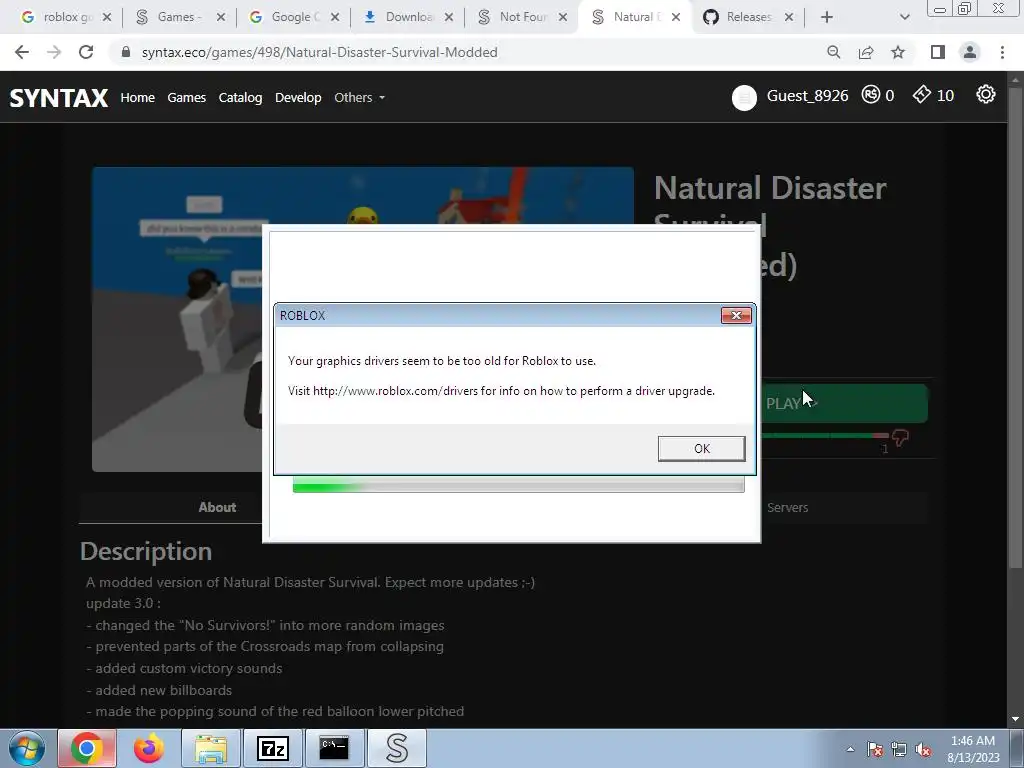Switch to the 'Google C' tab

click(296, 17)
